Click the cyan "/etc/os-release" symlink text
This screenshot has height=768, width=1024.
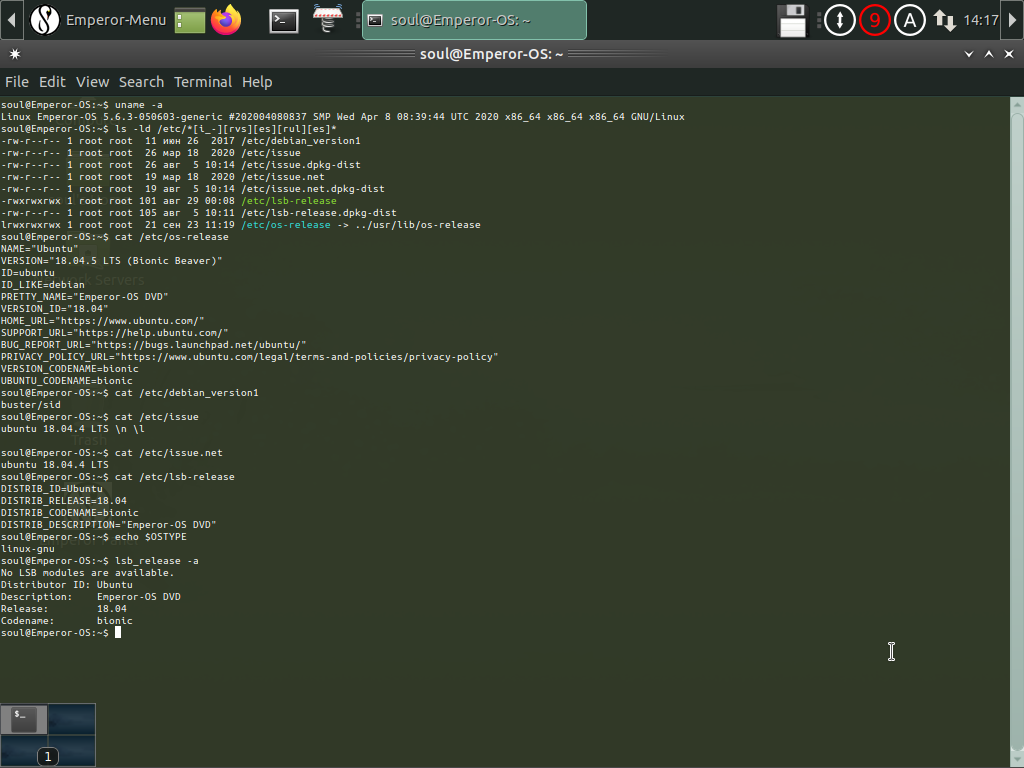coord(286,225)
